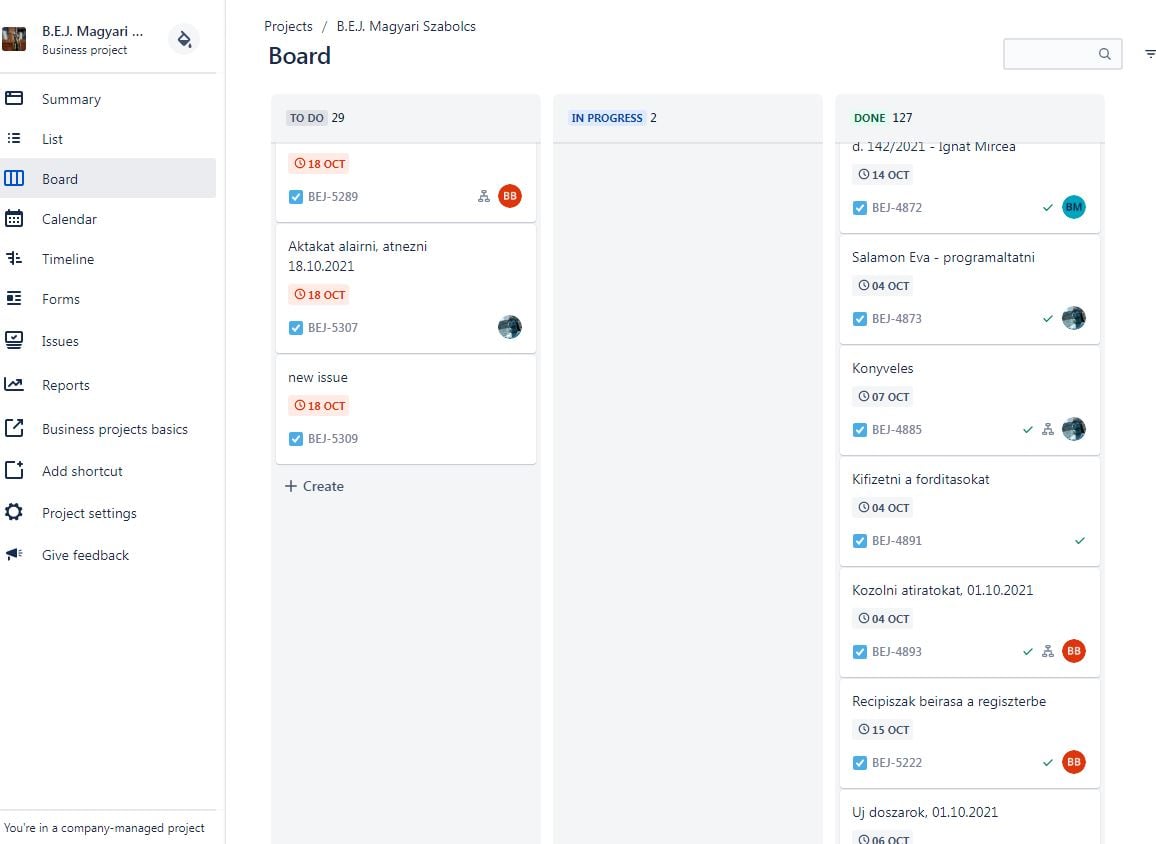The width and height of the screenshot is (1156, 844).
Task: Click the IN PROGRESS column header
Action: 688,118
